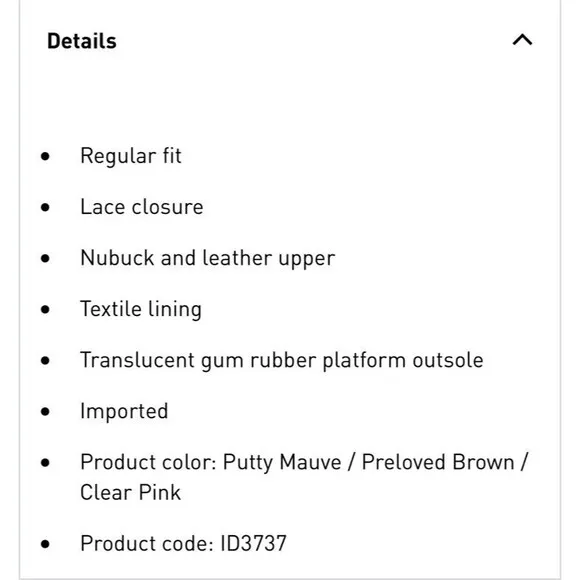The image size is (580, 580).
Task: Click the 'Imported' list item
Action: [124, 412]
